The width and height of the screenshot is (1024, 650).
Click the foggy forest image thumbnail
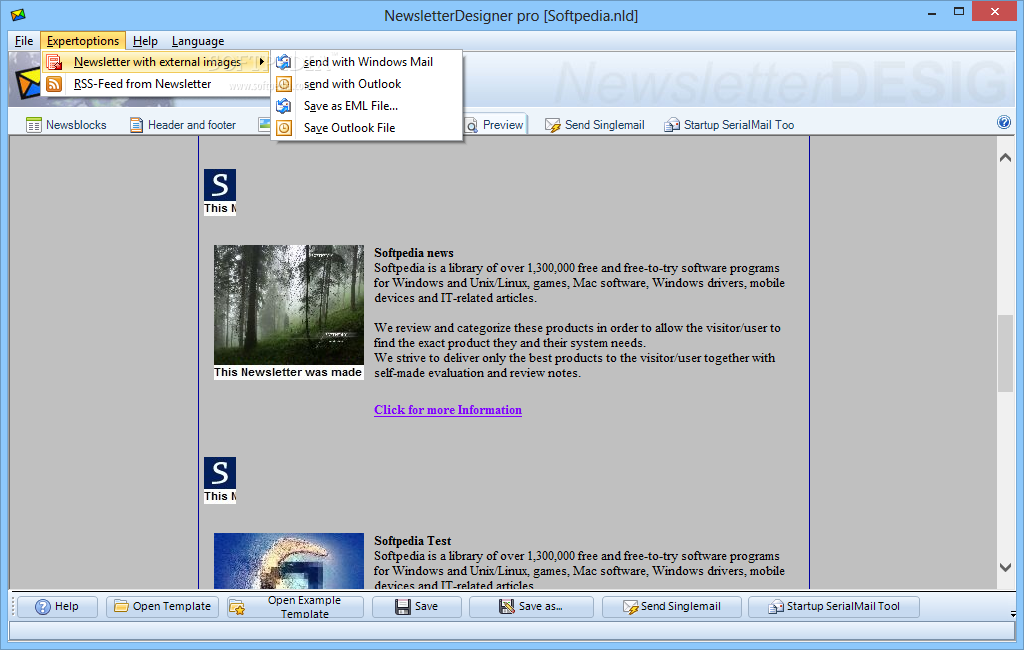pyautogui.click(x=289, y=304)
